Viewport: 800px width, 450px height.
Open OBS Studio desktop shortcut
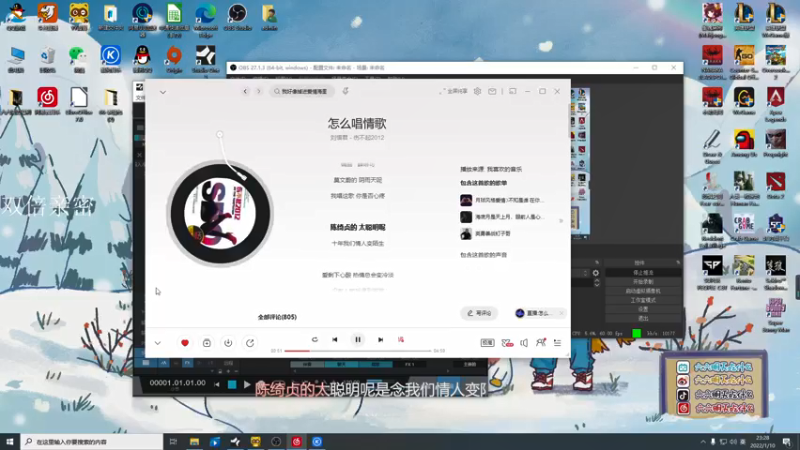(x=237, y=16)
